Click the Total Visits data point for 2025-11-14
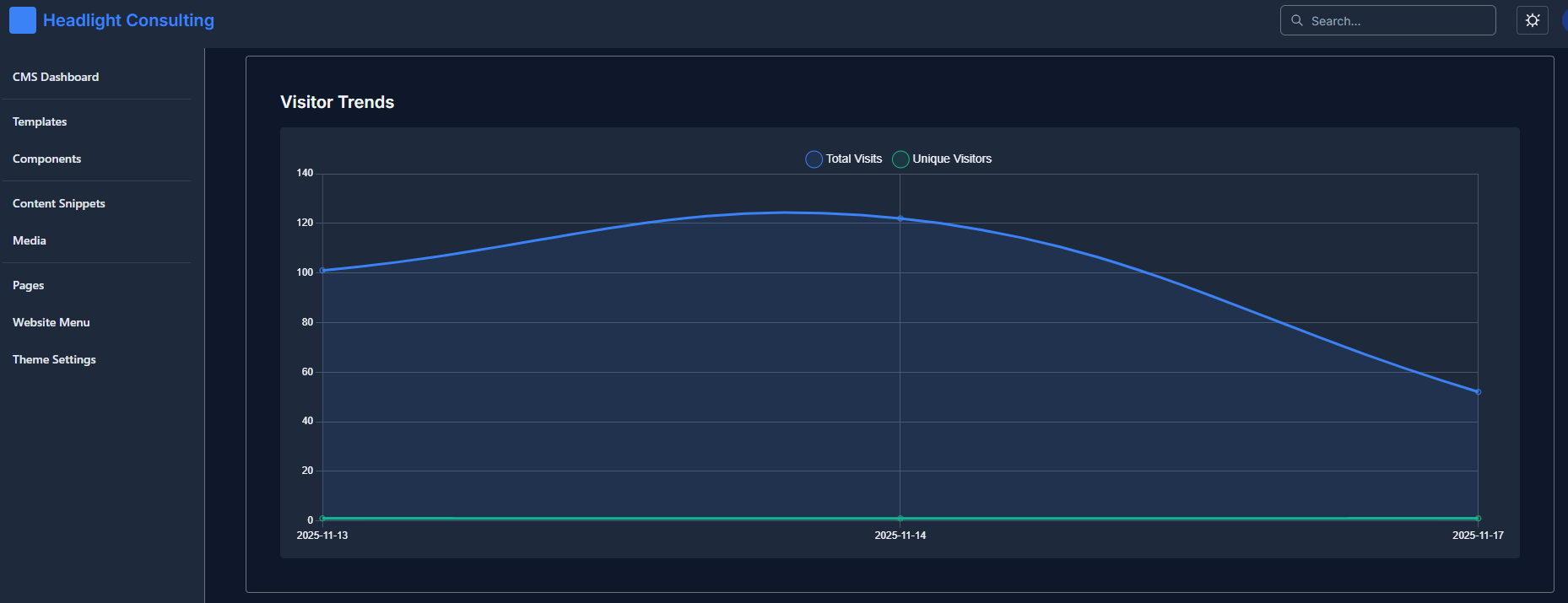Screen dimensions: 1568x603 900,218
